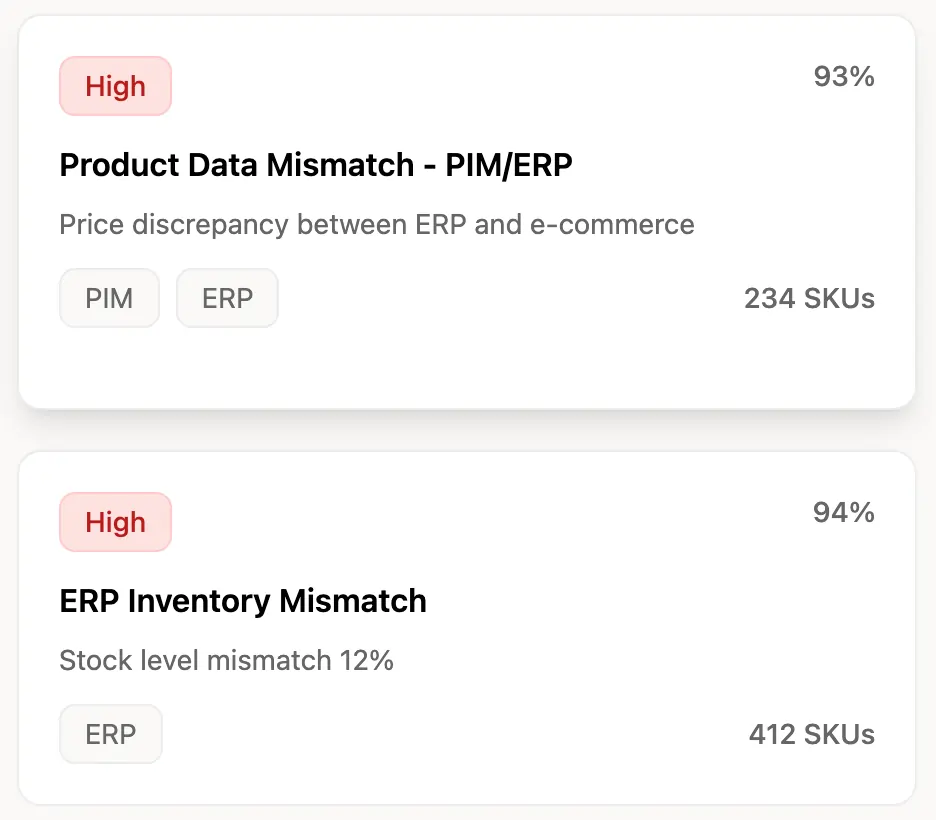Click the 94% confidence score
The width and height of the screenshot is (936, 820).
pos(843,513)
